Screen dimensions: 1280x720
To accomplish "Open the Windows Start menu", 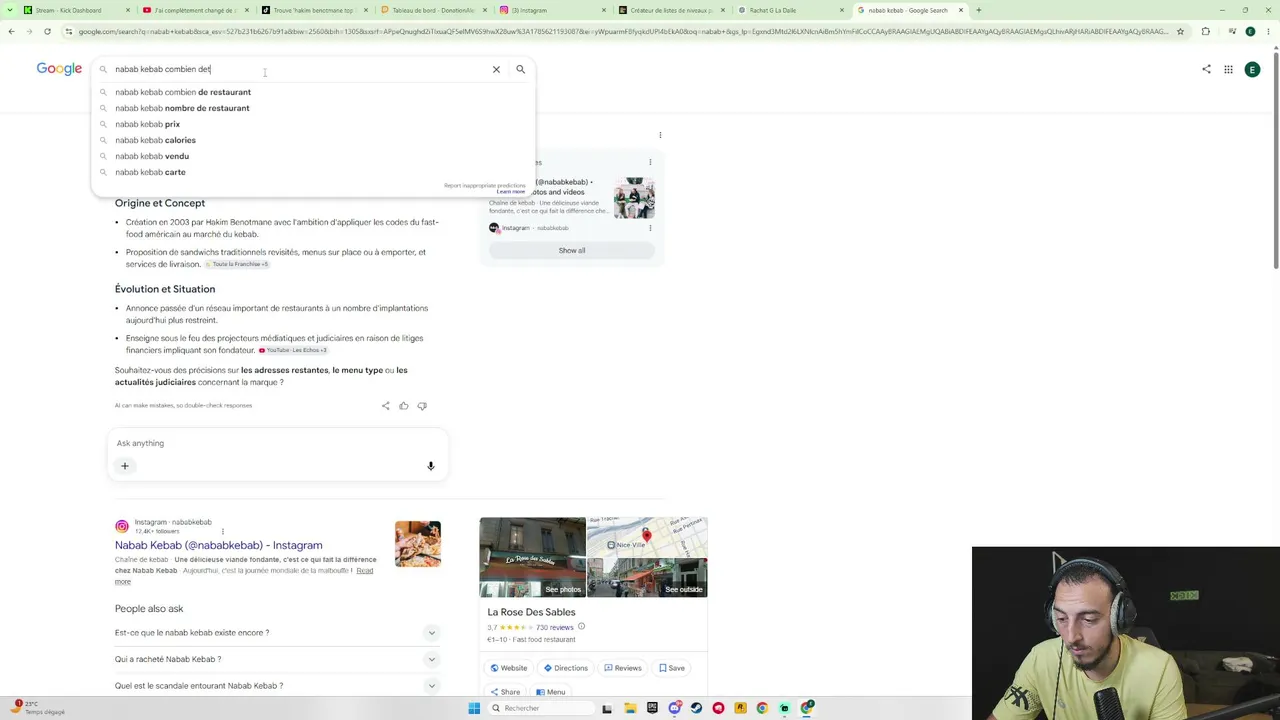I will pyautogui.click(x=474, y=708).
